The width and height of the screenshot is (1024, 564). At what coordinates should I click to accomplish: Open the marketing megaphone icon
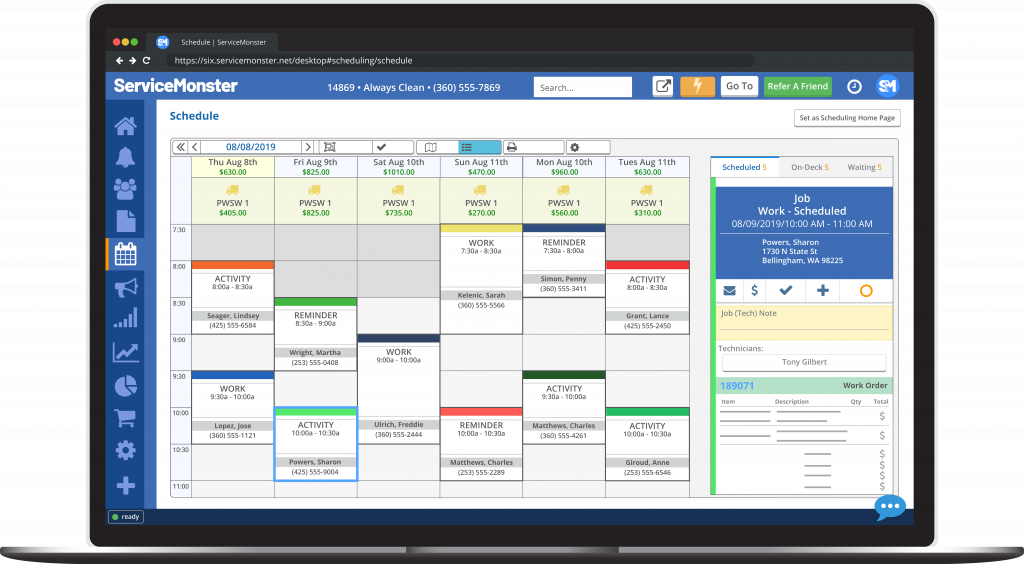click(x=125, y=287)
